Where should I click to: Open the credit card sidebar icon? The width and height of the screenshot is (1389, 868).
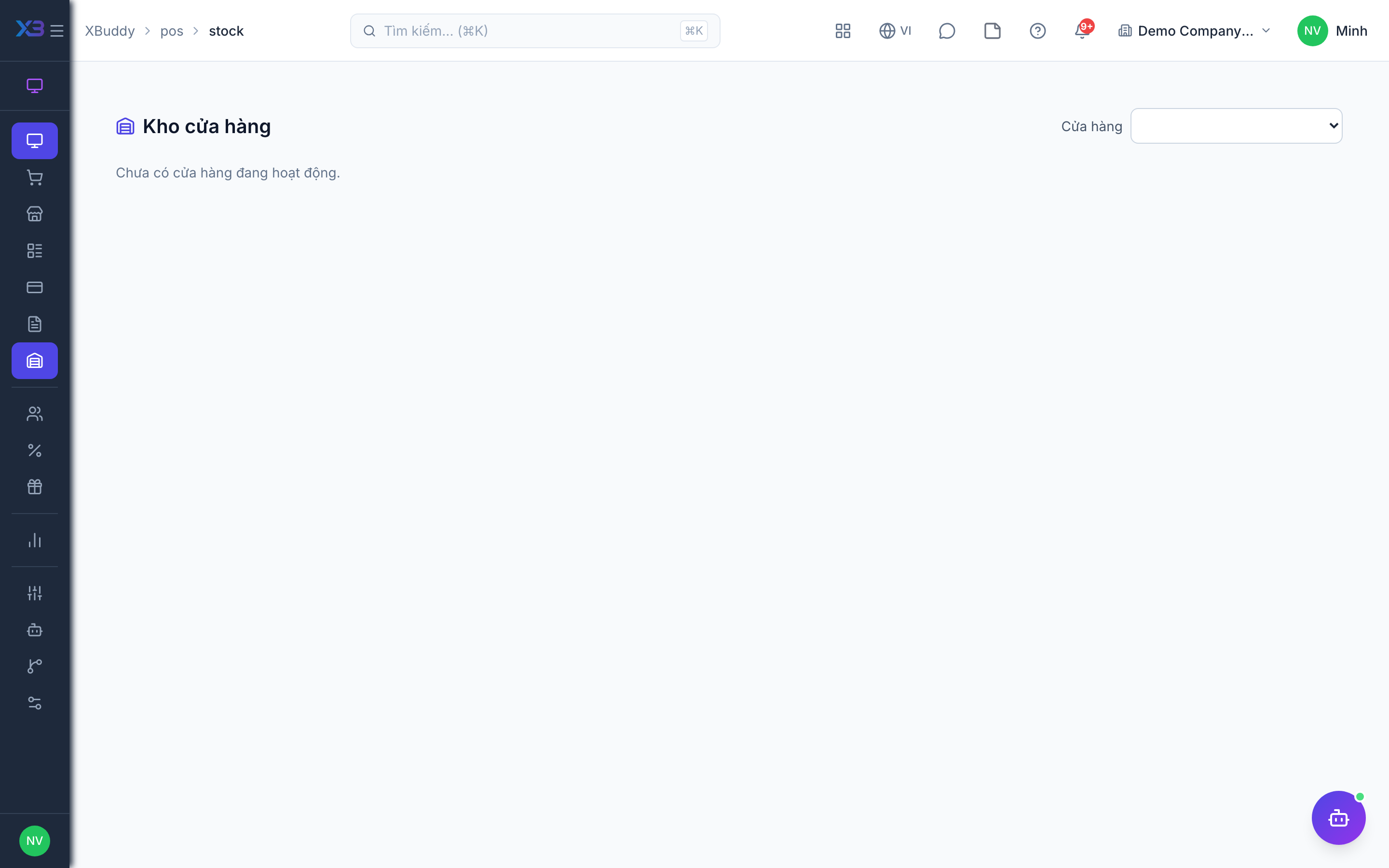coord(34,287)
